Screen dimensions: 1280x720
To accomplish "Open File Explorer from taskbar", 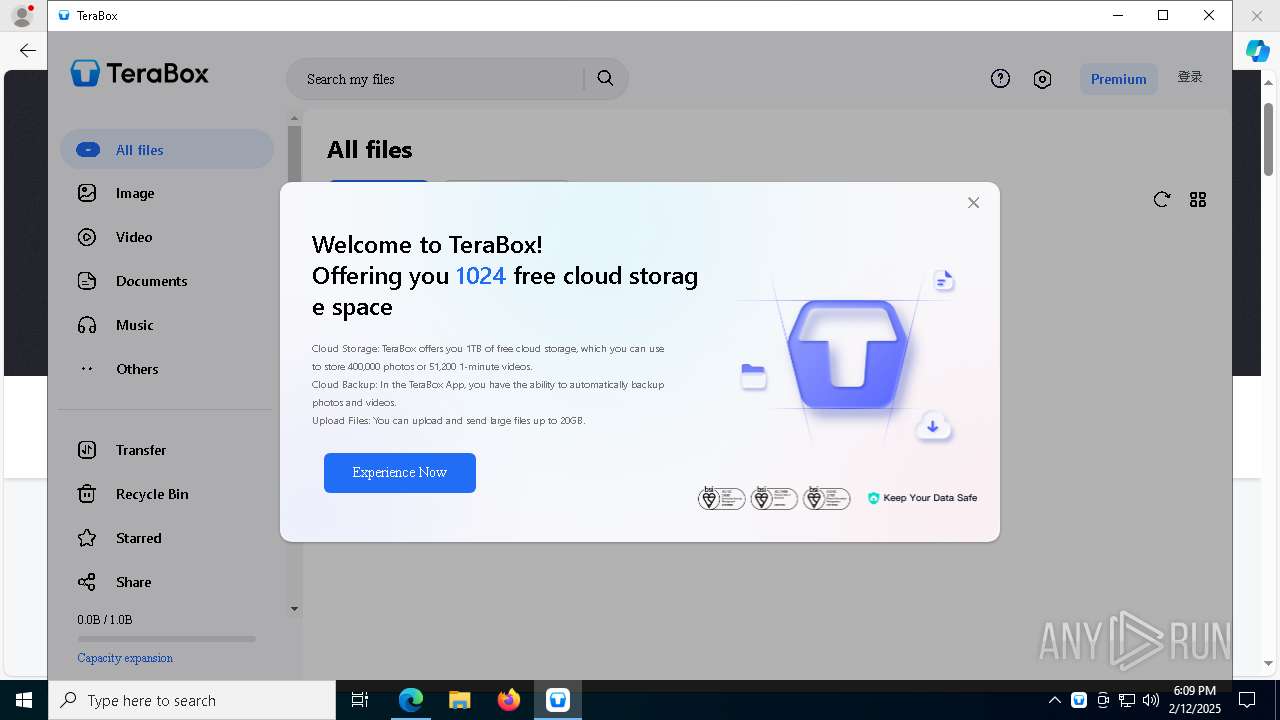I will pos(460,700).
